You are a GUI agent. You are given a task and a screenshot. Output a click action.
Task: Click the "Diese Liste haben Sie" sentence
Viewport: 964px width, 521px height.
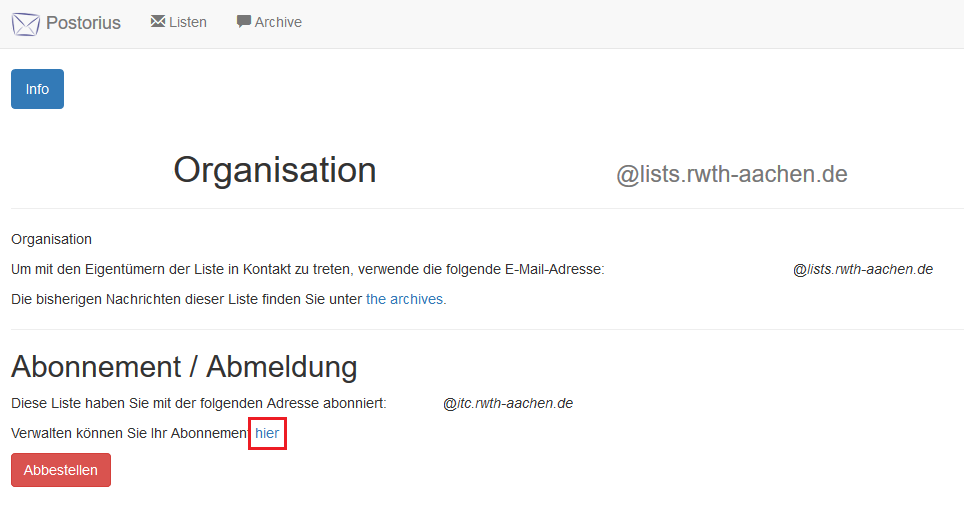(x=198, y=403)
